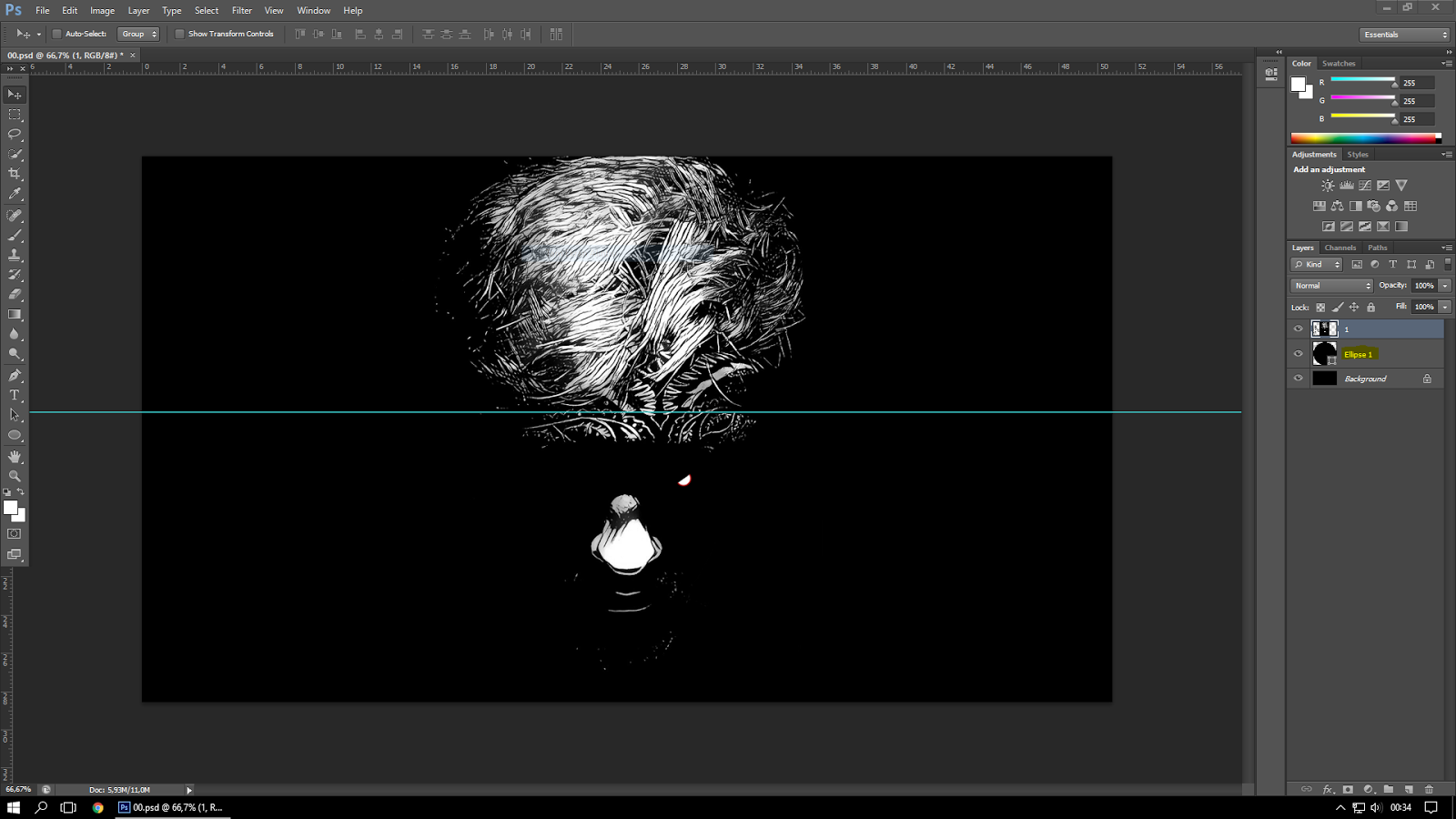Select the Horizontal Type tool
Image resolution: width=1456 pixels, height=819 pixels.
(15, 396)
